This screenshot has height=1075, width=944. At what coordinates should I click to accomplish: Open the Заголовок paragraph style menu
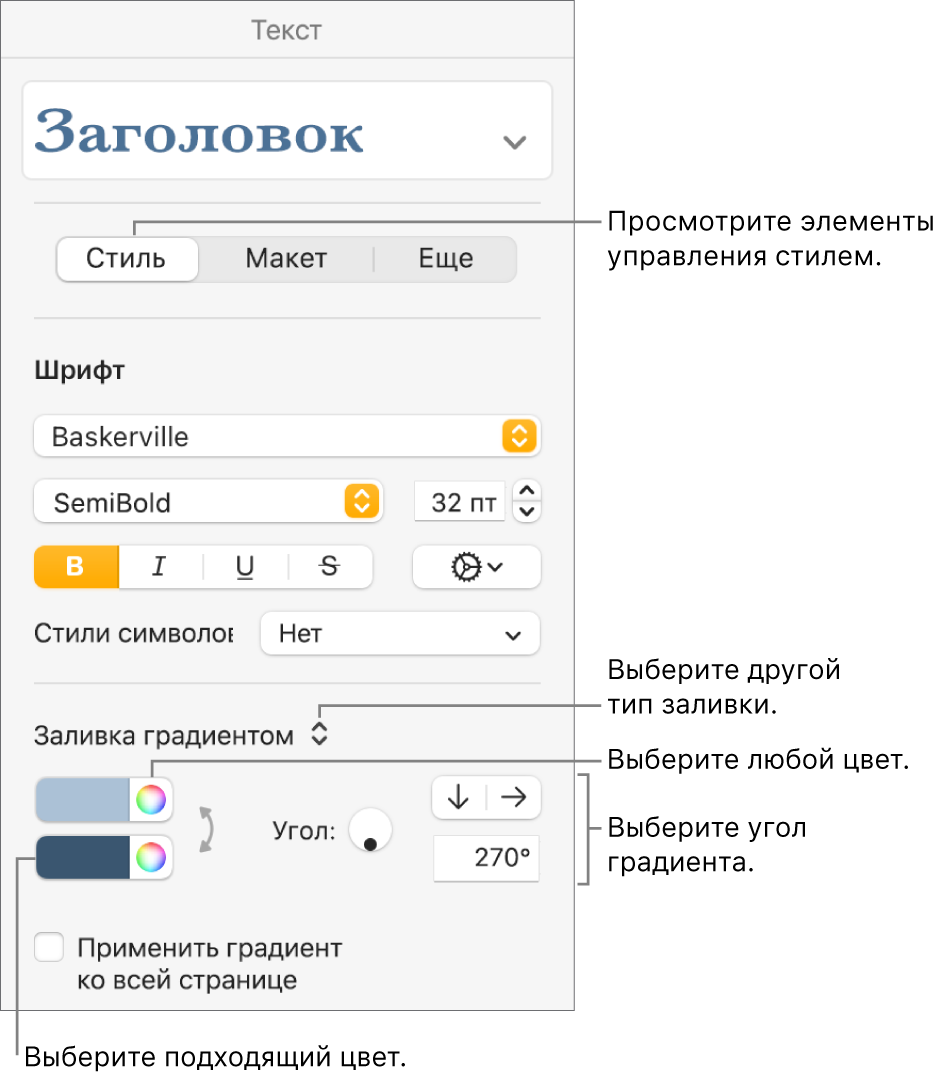click(287, 130)
